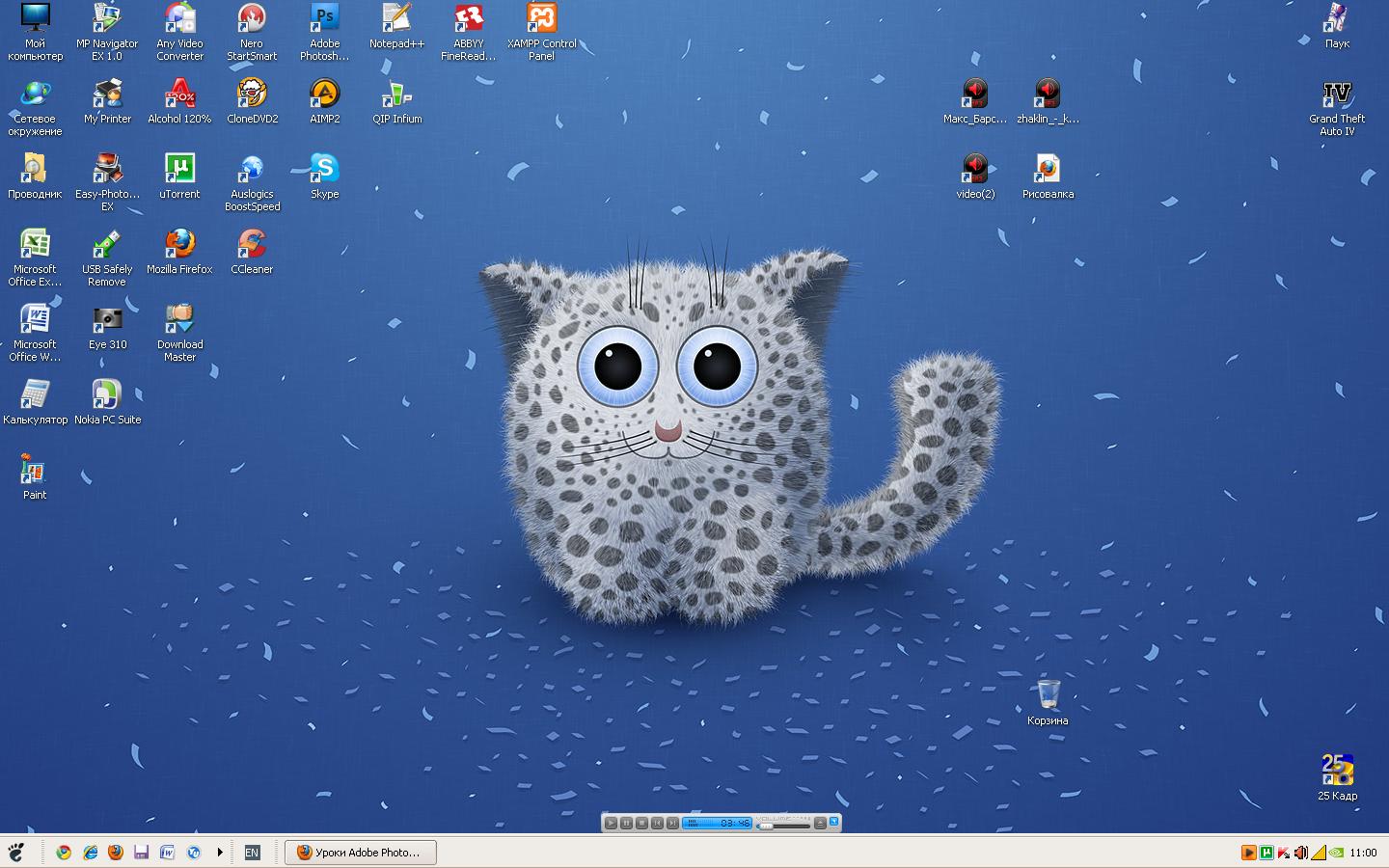Stop playback in the mini player
Image resolution: width=1389 pixels, height=868 pixels.
(641, 823)
